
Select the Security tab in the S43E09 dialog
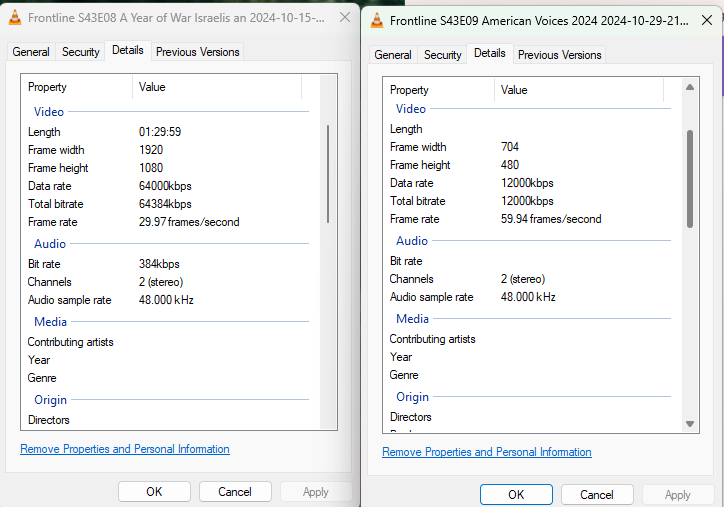point(443,55)
